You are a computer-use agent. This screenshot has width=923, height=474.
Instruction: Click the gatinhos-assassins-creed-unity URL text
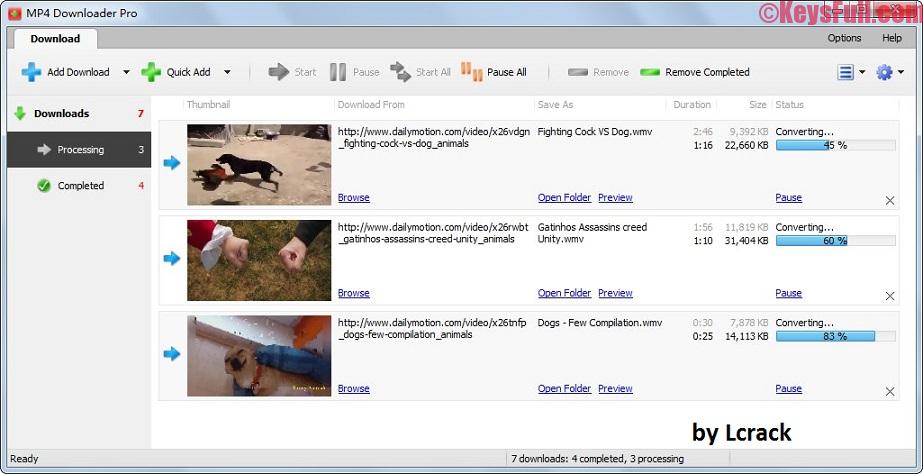click(433, 233)
